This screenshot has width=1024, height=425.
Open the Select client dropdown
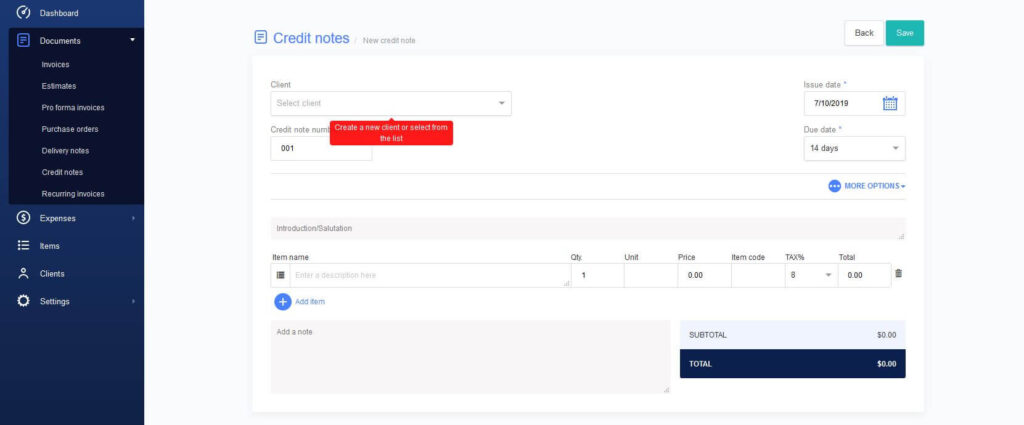click(x=391, y=103)
